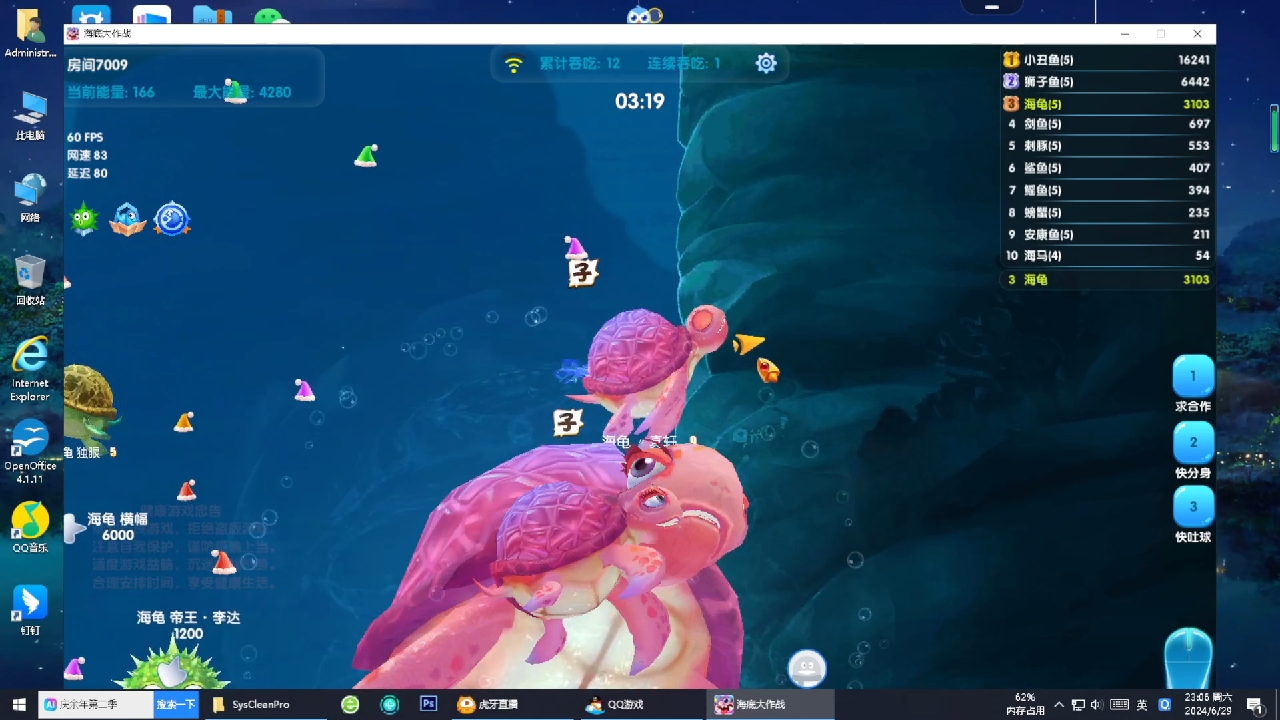The height and width of the screenshot is (720, 1280).
Task: Expand the hidden system tray icons
Action: pyautogui.click(x=1059, y=704)
